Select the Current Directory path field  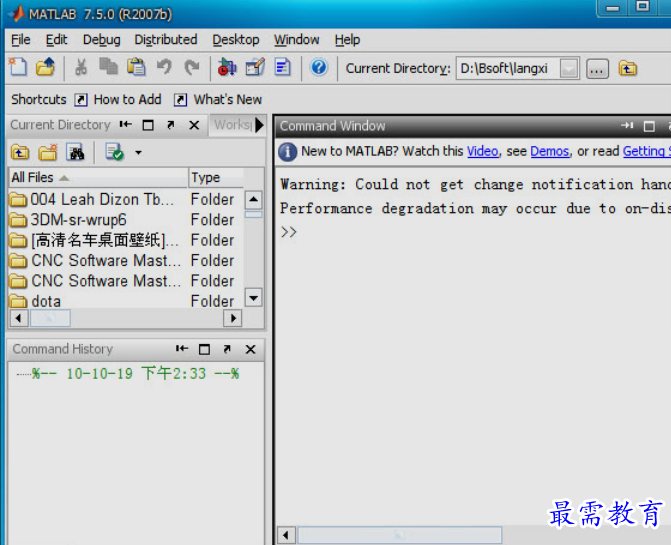pyautogui.click(x=508, y=68)
